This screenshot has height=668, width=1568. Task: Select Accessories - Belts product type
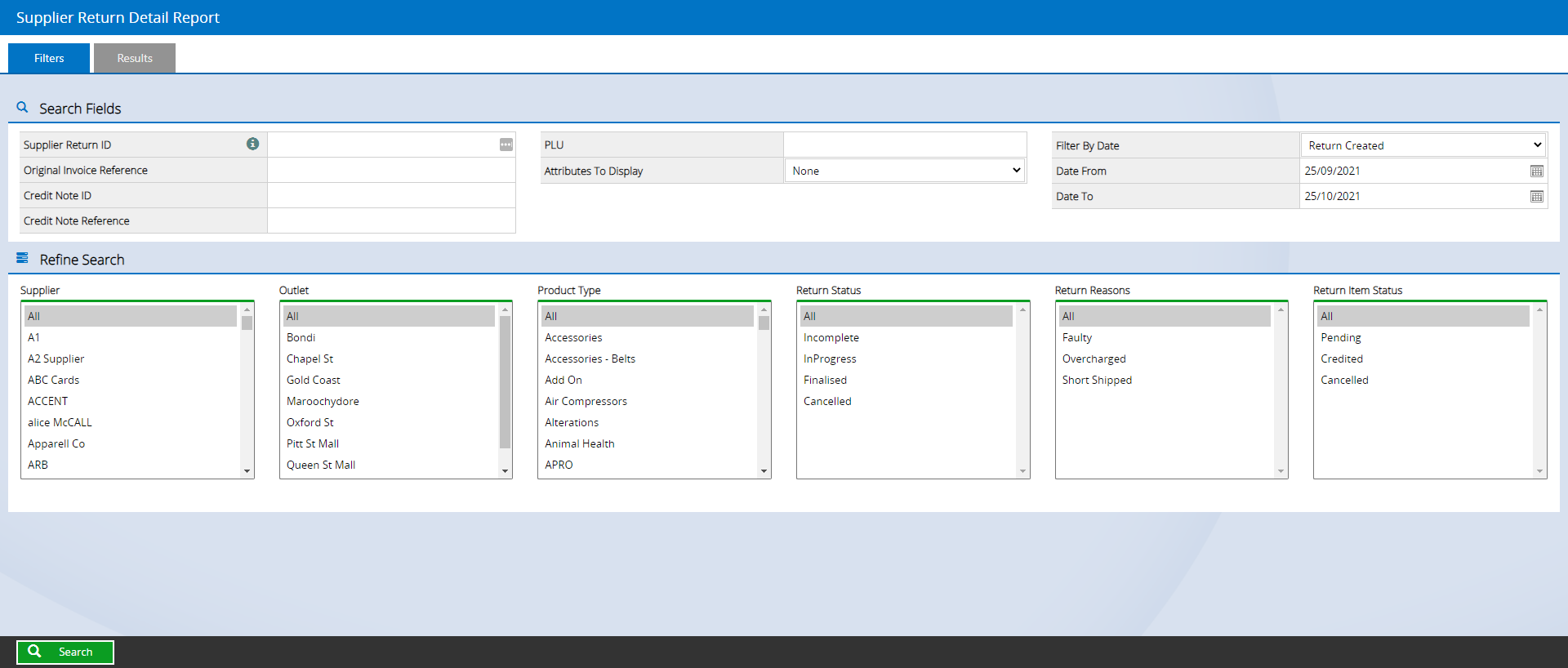[648, 358]
